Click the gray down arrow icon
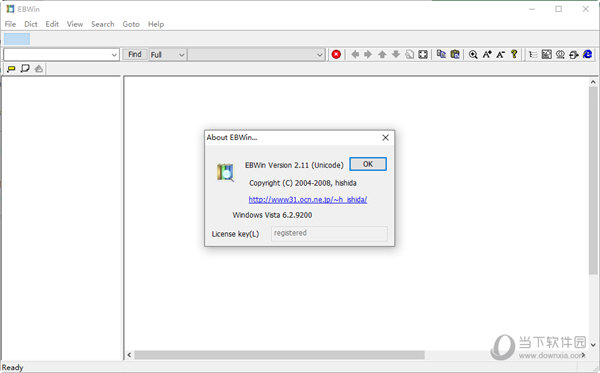Screen dimensions: 600x373 [x=396, y=54]
